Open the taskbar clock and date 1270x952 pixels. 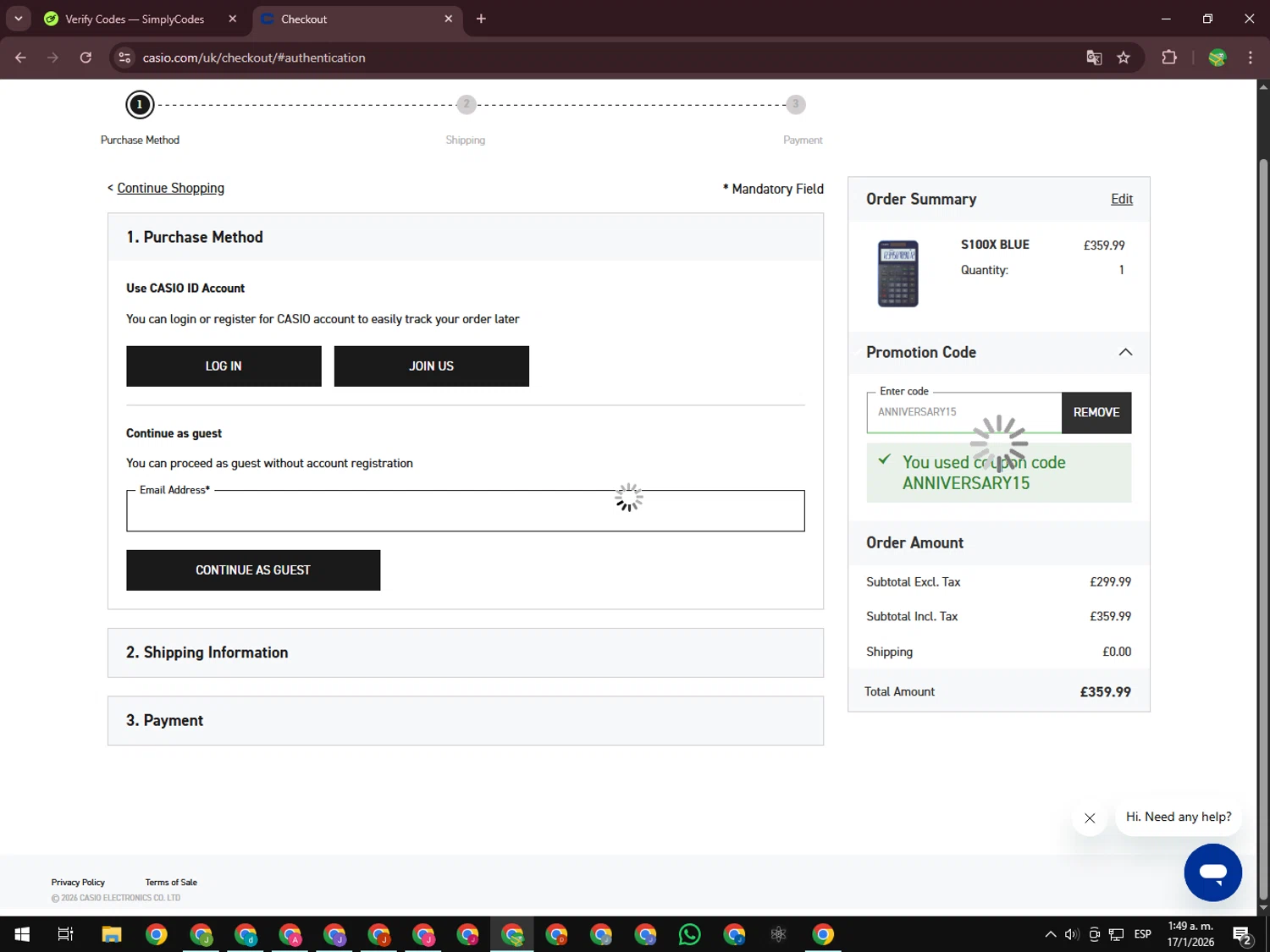pyautogui.click(x=1190, y=934)
